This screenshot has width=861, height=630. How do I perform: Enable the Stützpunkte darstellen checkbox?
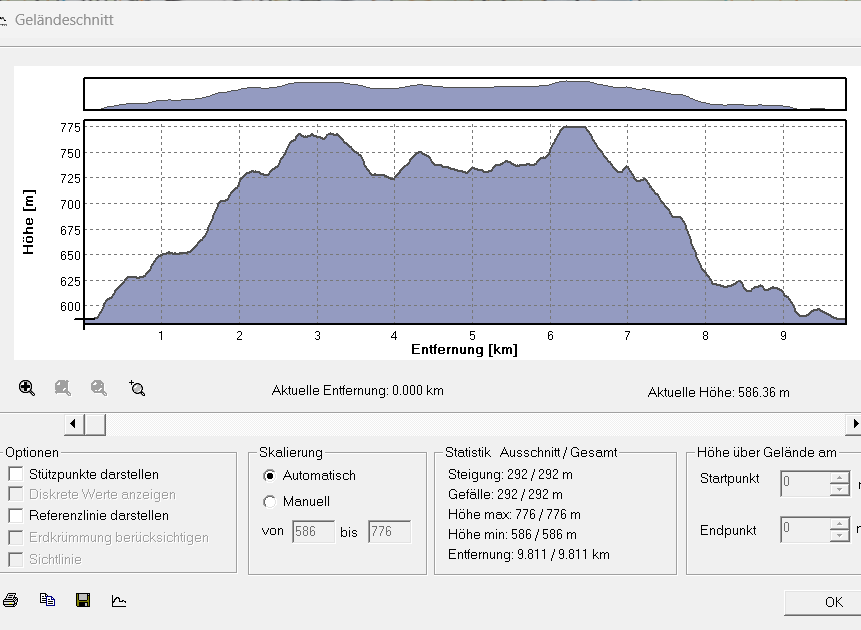click(x=16, y=473)
